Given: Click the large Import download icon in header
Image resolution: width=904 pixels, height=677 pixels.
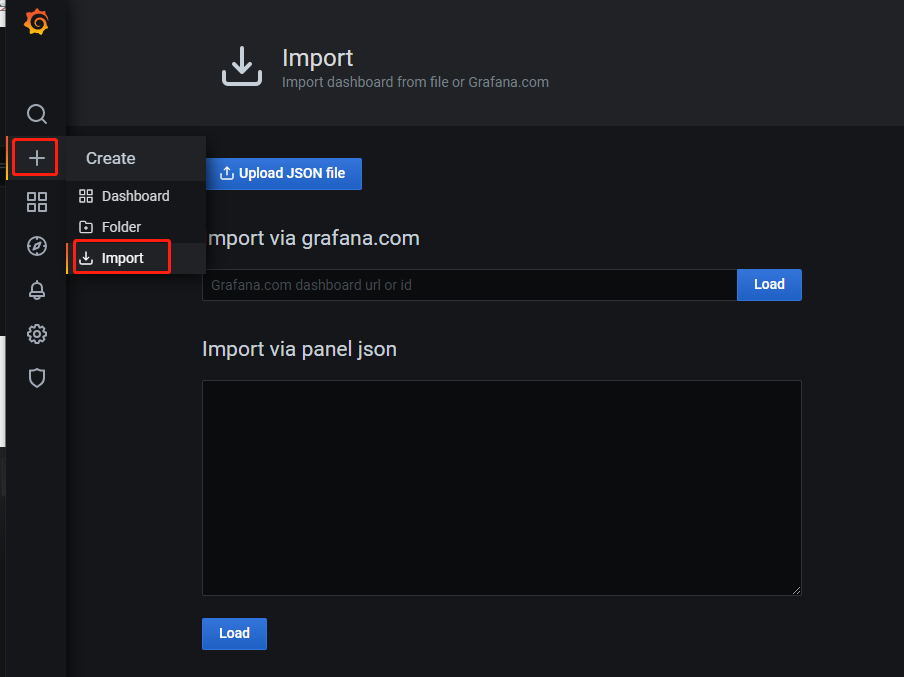Looking at the screenshot, I should (x=241, y=66).
